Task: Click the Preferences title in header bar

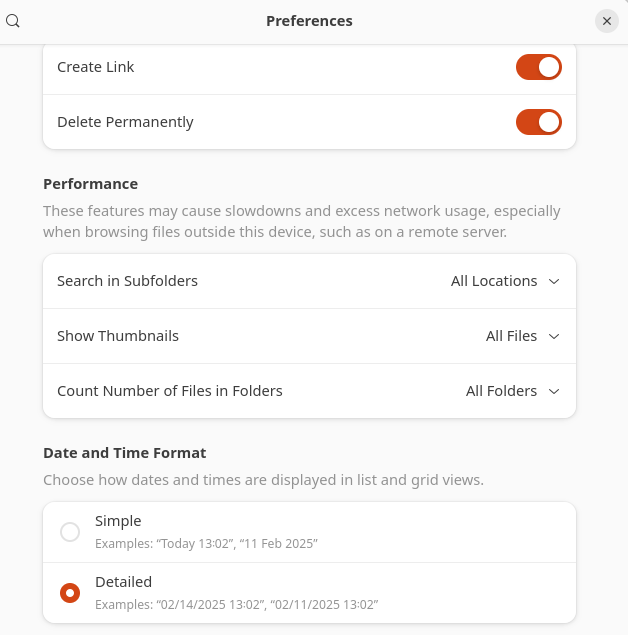Action: (x=309, y=21)
